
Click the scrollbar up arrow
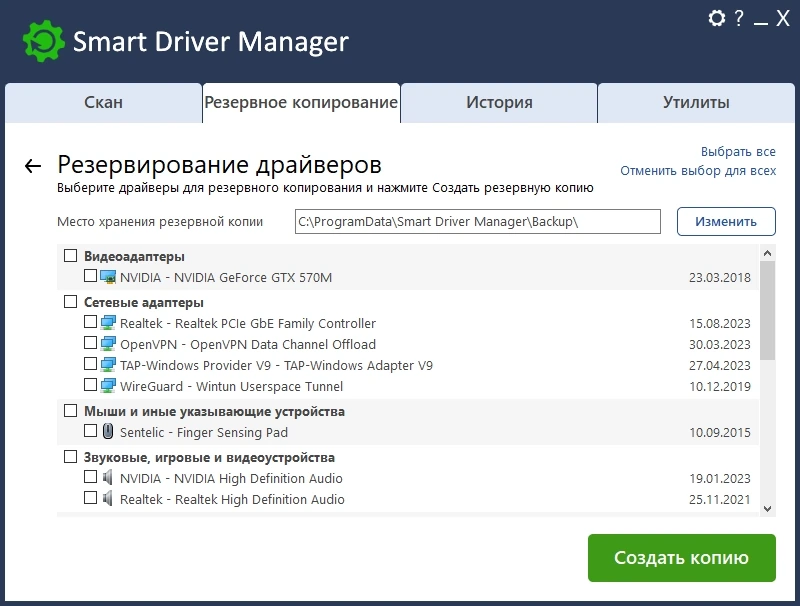click(x=767, y=253)
